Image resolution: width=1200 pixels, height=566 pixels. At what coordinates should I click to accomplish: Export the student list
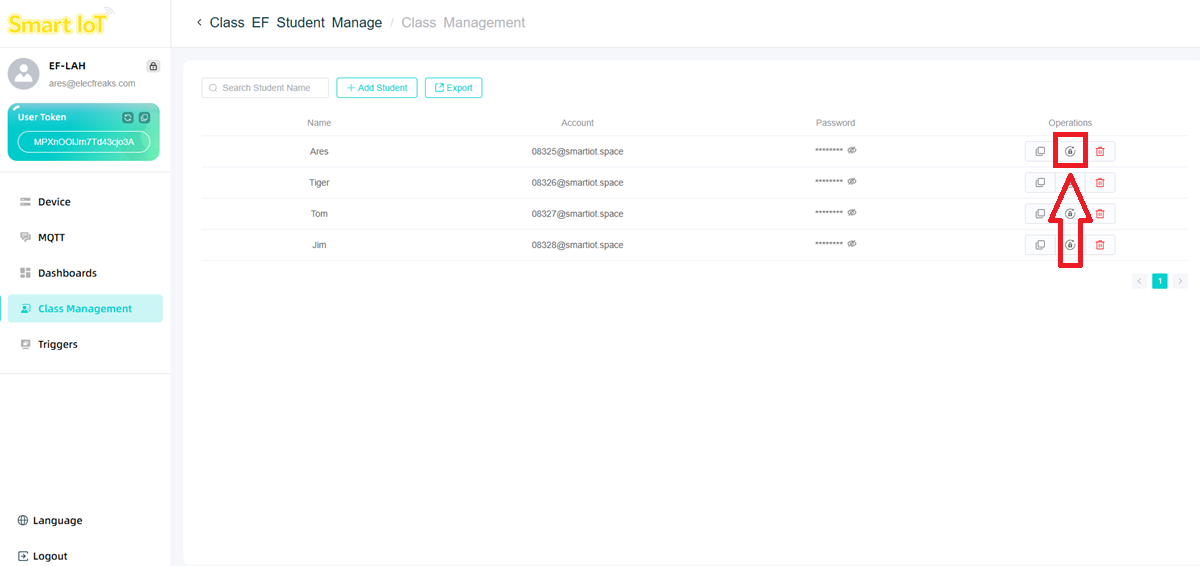(453, 88)
